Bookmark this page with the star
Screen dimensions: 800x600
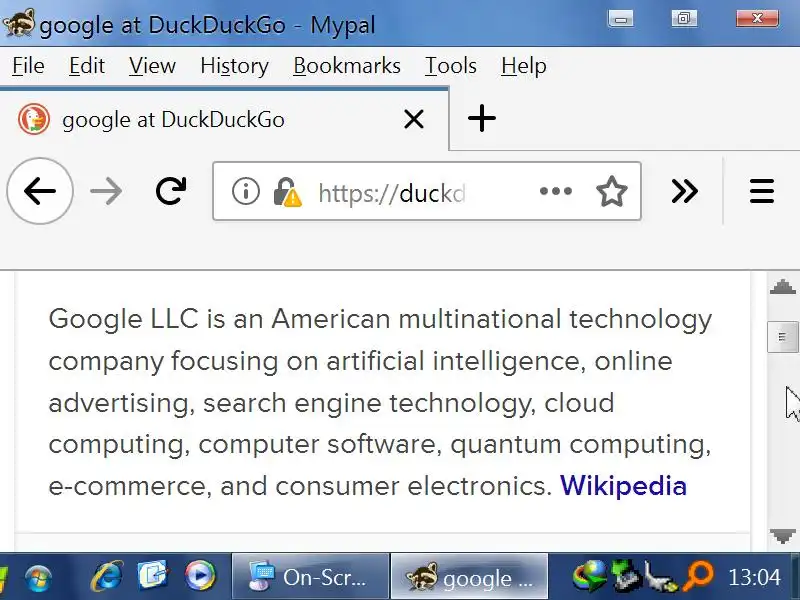[x=611, y=191]
